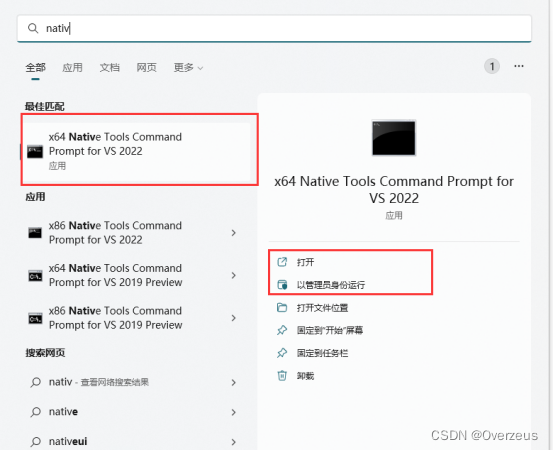Select web search result 'nativ - 查看网络搜索结果'
Screen dimensions: 553x450
tap(134, 382)
